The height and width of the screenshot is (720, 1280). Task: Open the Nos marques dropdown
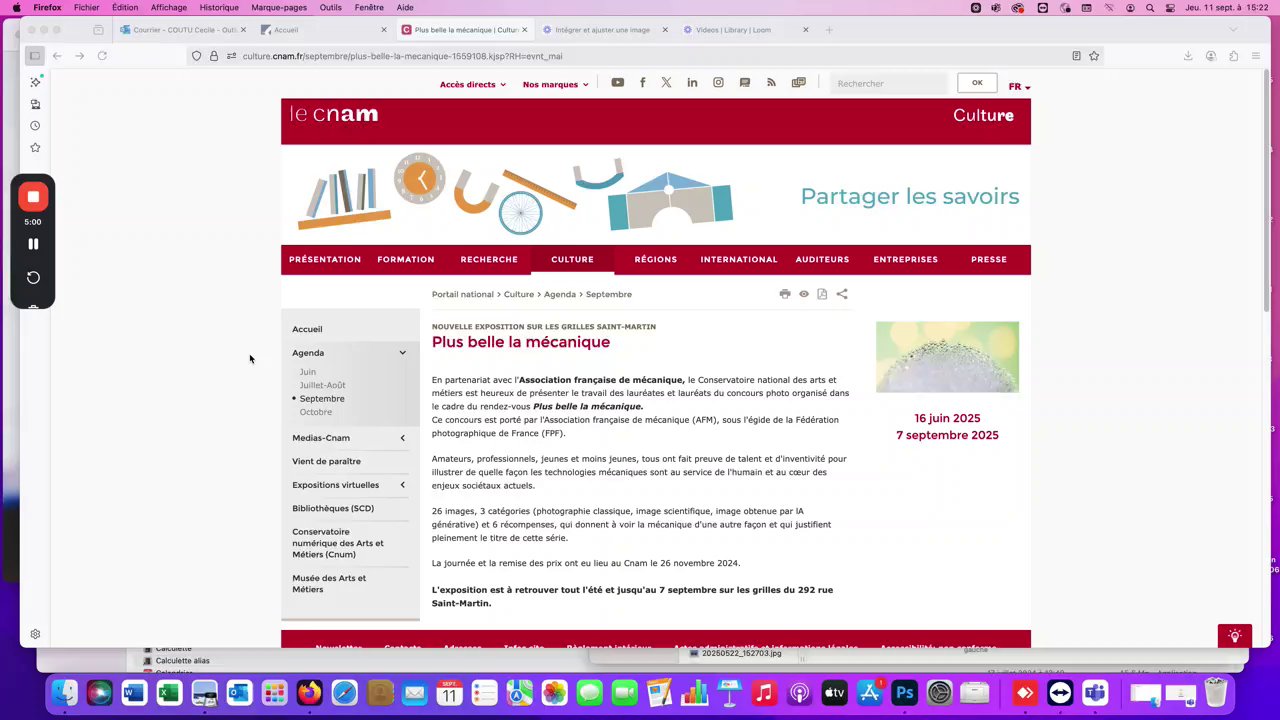coord(556,85)
